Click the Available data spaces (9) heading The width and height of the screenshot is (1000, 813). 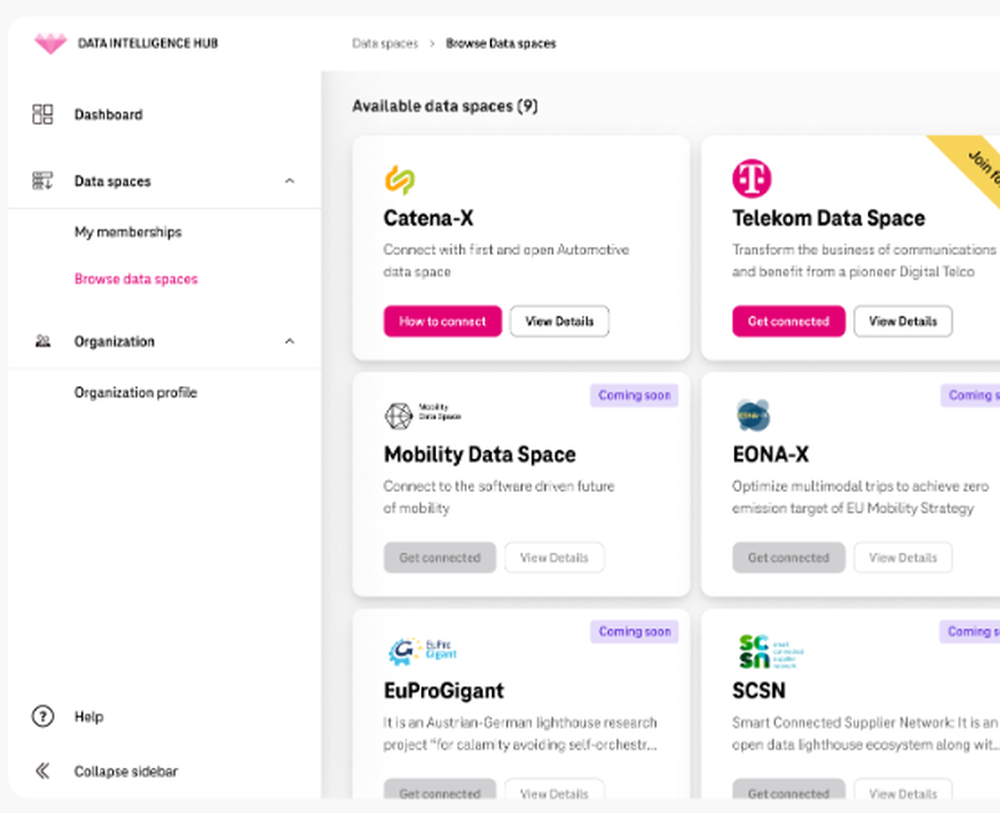445,106
